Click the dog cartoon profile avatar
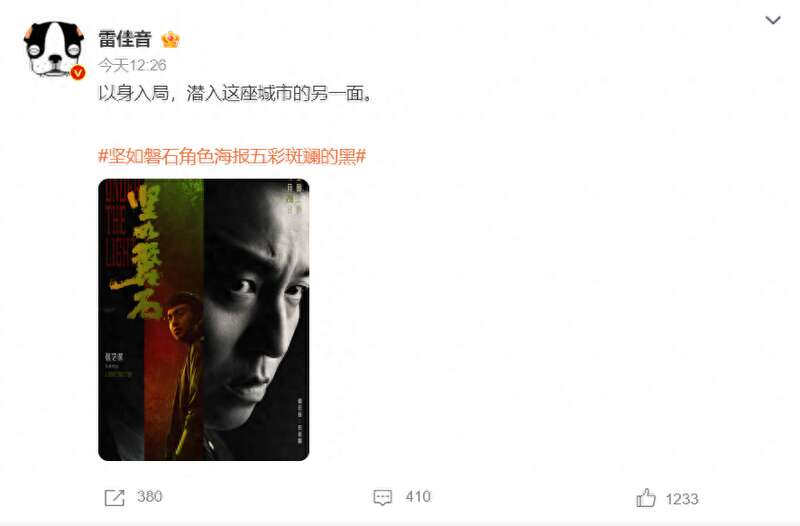The width and height of the screenshot is (800, 526). click(x=54, y=50)
